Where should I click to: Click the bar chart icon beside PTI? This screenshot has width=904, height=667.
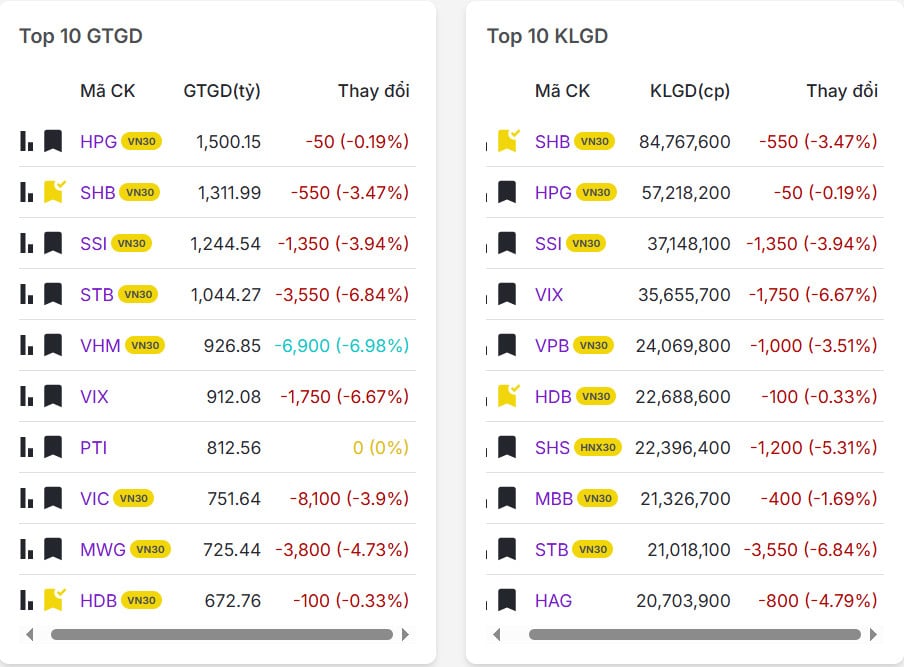click(26, 447)
